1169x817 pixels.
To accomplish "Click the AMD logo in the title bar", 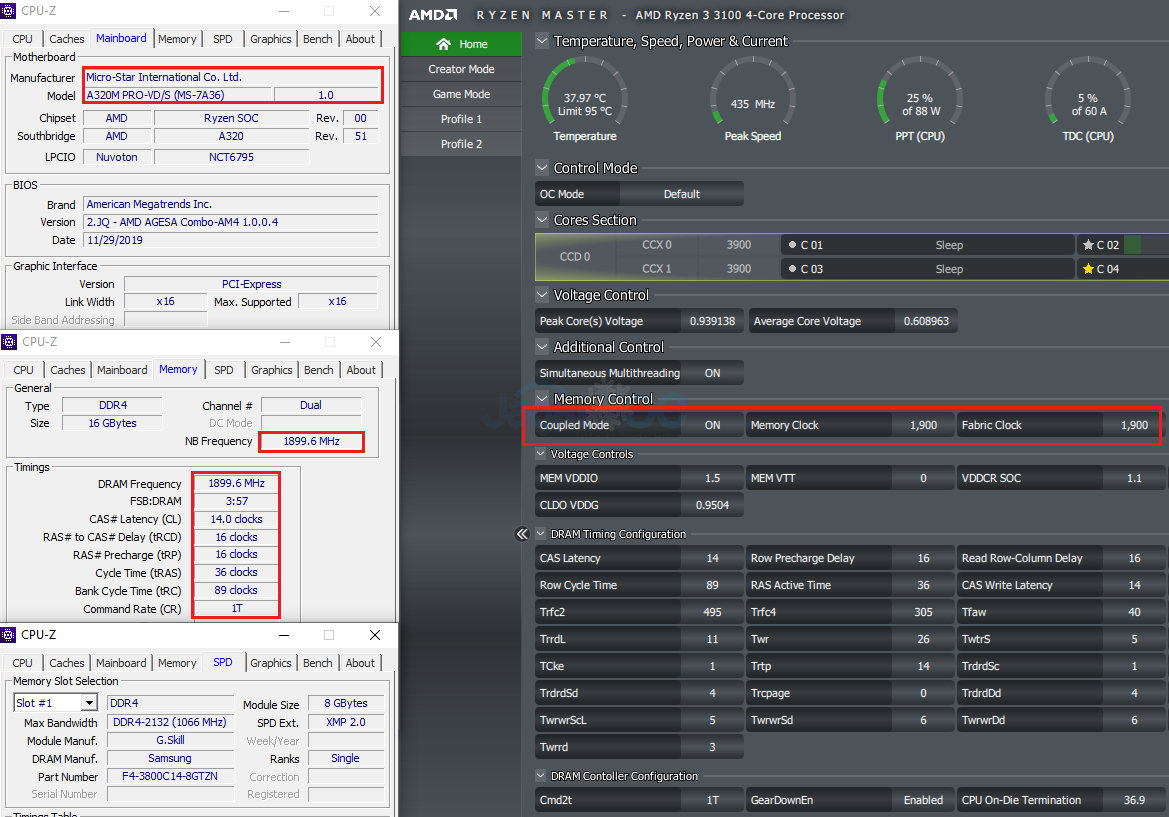I will (433, 15).
